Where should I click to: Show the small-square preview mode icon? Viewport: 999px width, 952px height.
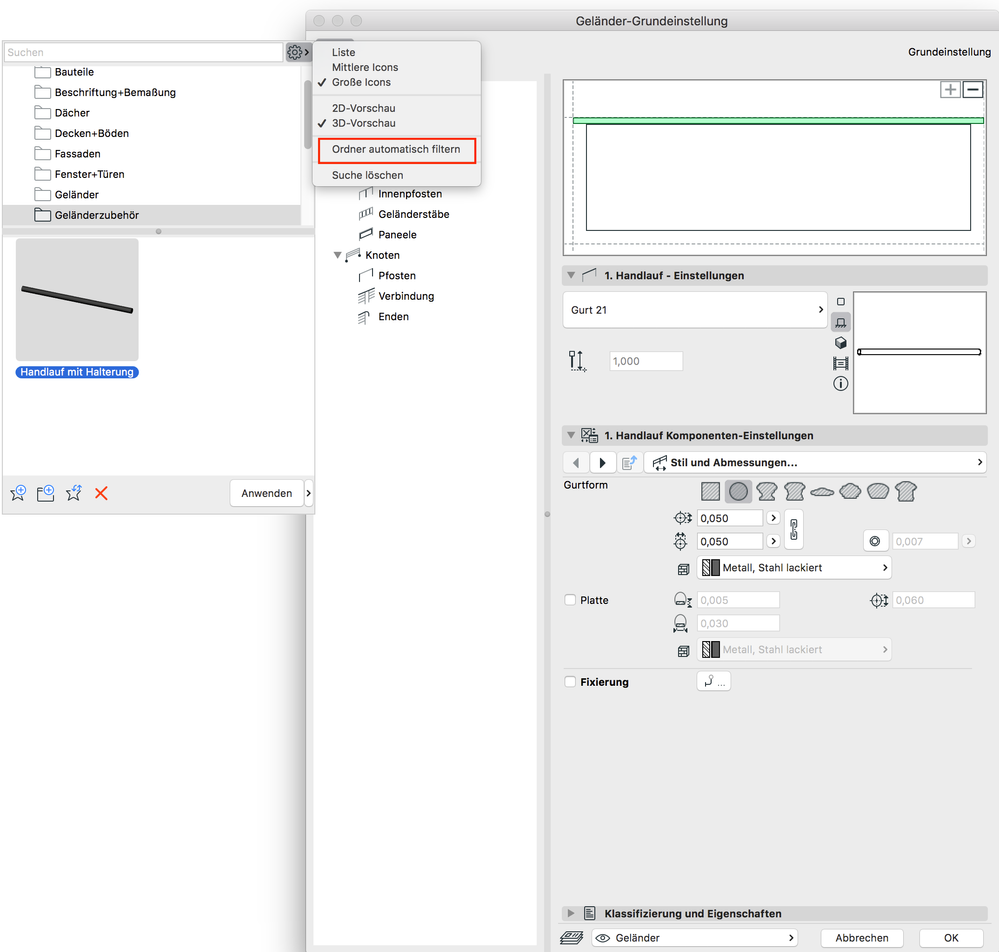(841, 301)
